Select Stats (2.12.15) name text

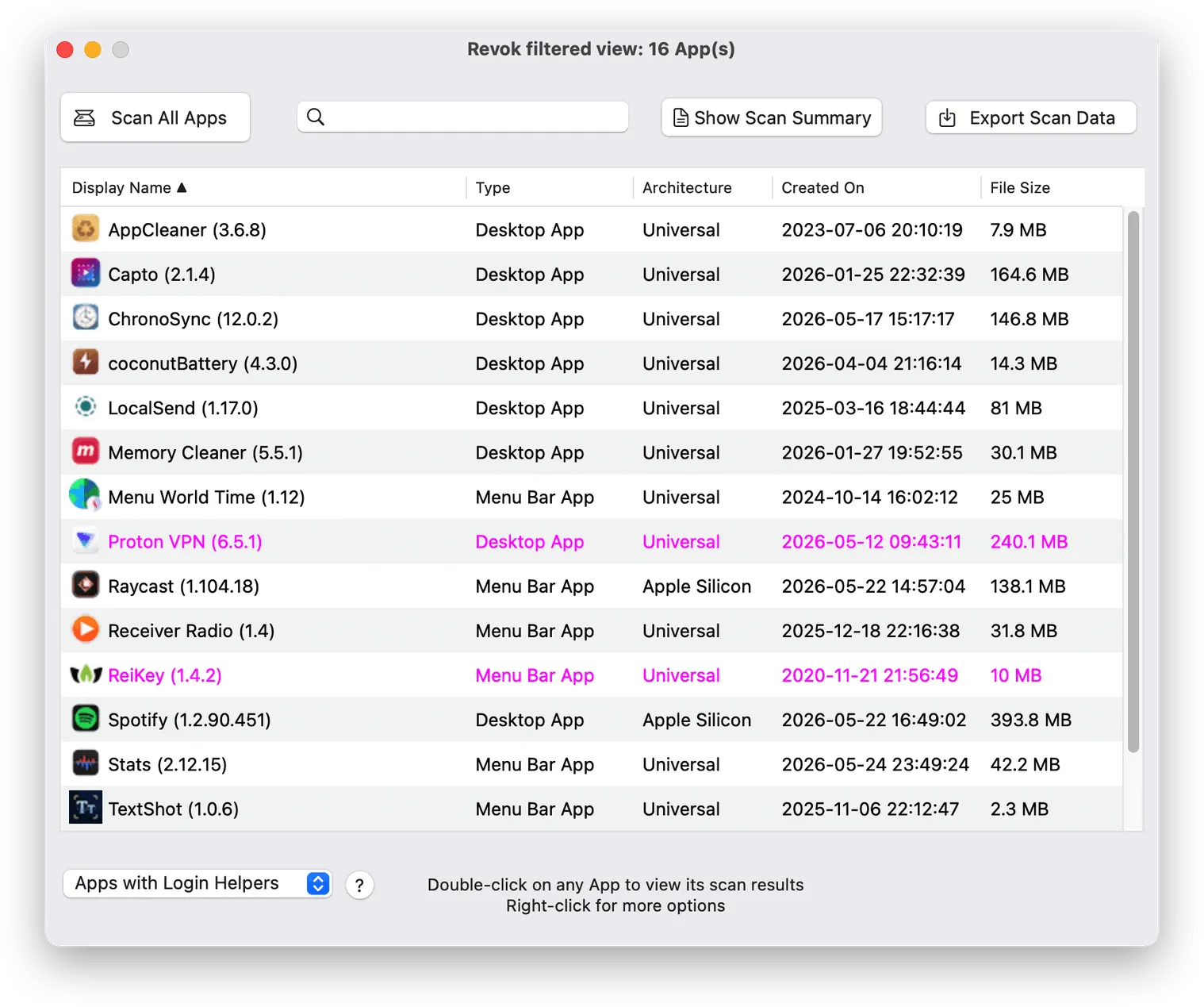click(x=167, y=764)
